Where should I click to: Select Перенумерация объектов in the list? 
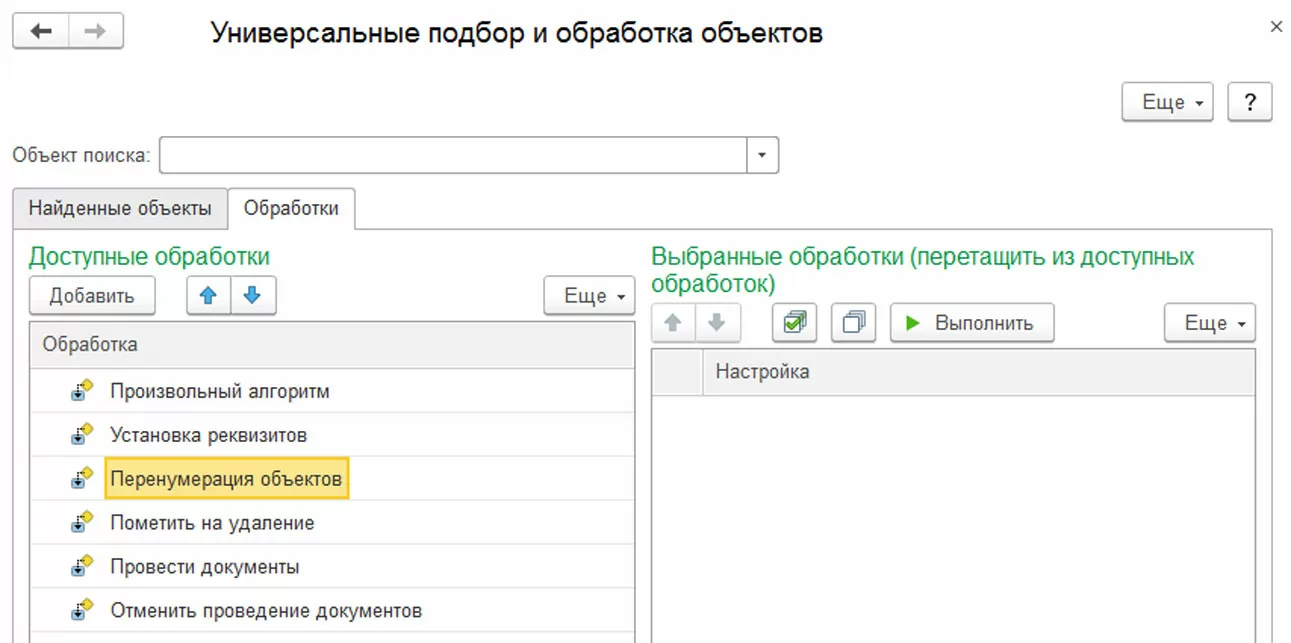tap(226, 479)
